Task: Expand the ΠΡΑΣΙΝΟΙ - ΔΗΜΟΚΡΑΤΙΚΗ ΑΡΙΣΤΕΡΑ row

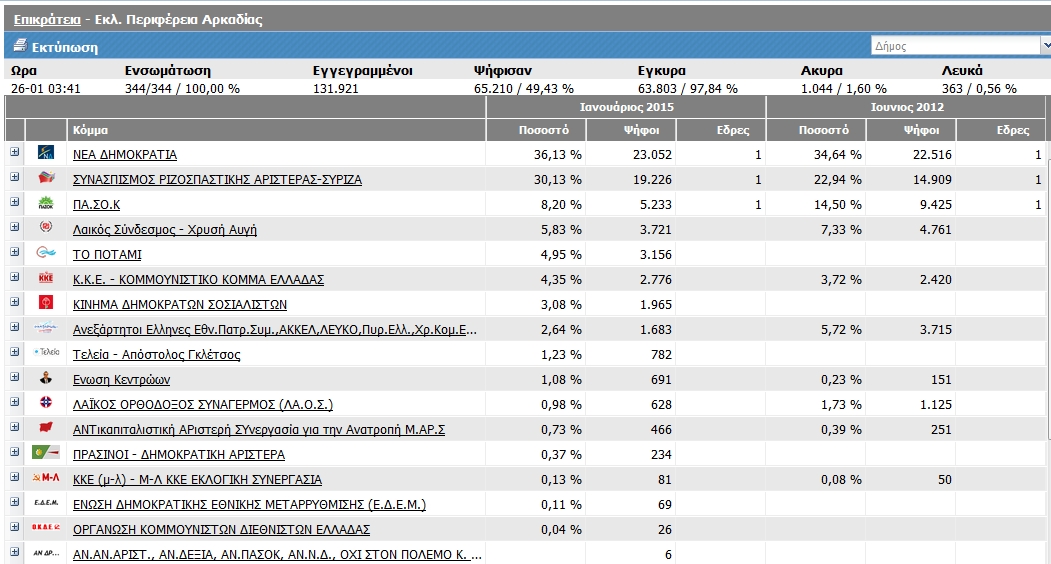Action: click(15, 452)
